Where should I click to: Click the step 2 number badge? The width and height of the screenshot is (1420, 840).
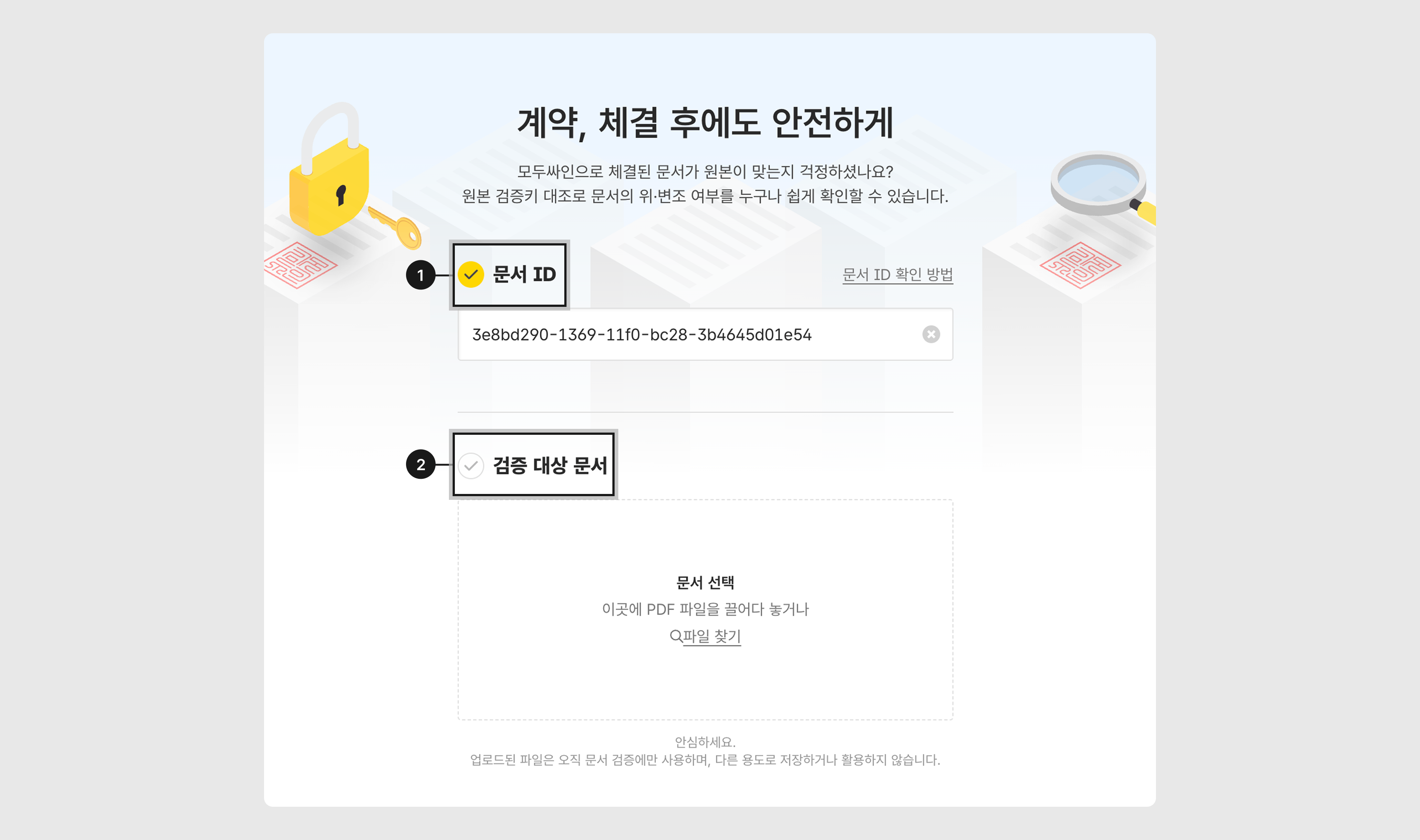pos(420,465)
